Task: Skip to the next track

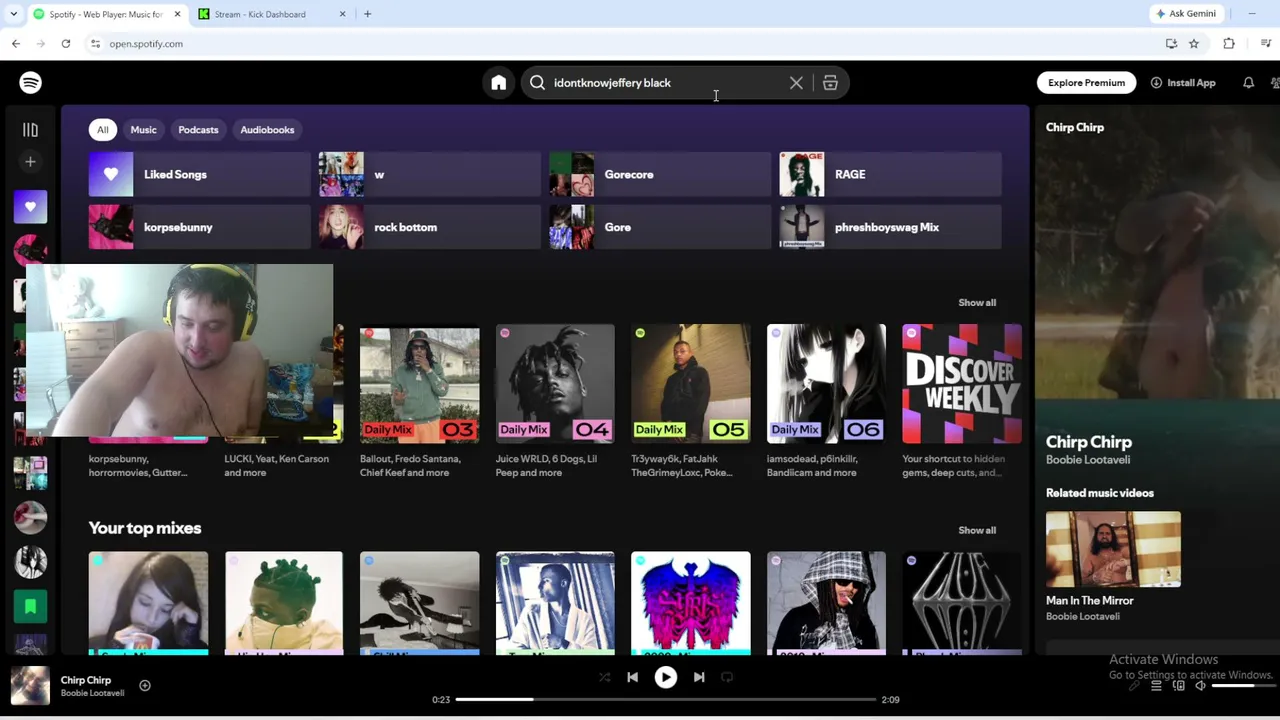Action: tap(699, 677)
